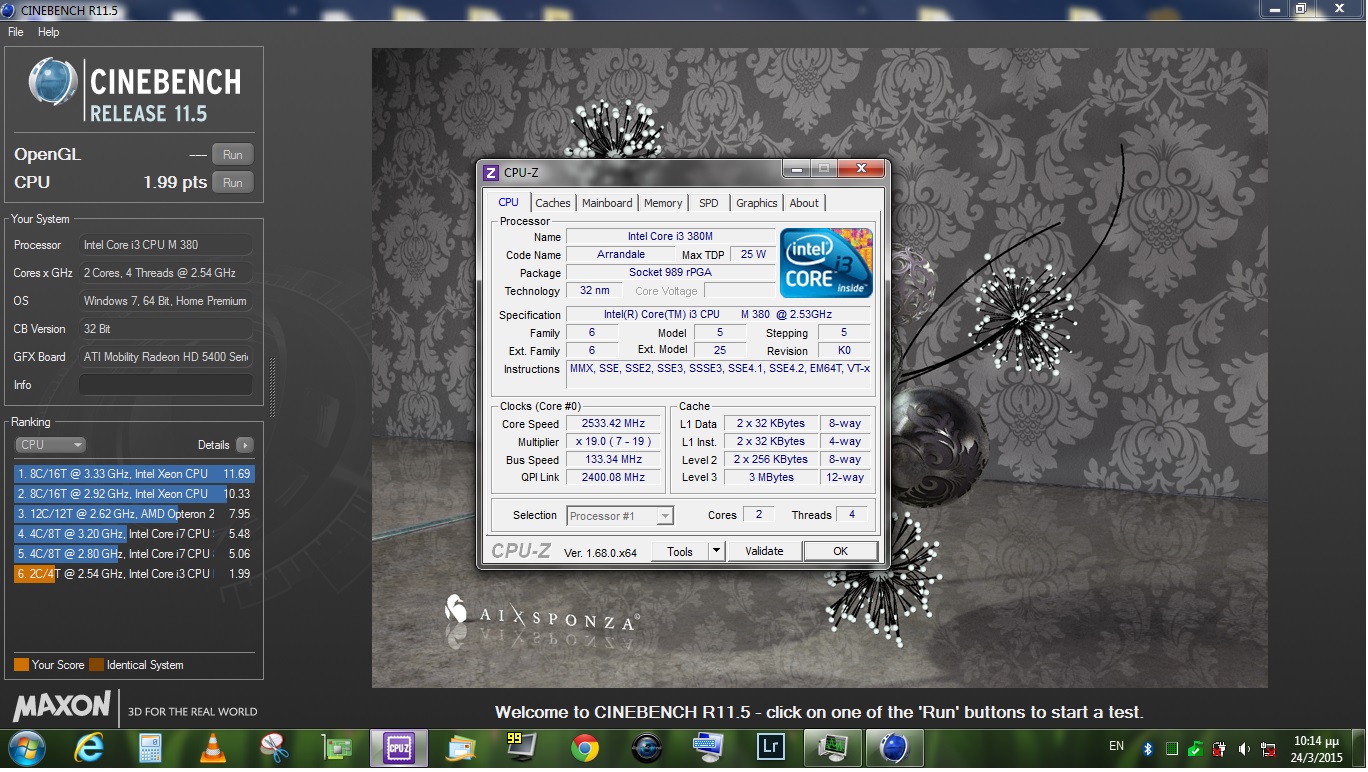Click the Level 3 cache value 3 MBytes
1368x772 pixels.
click(771, 478)
